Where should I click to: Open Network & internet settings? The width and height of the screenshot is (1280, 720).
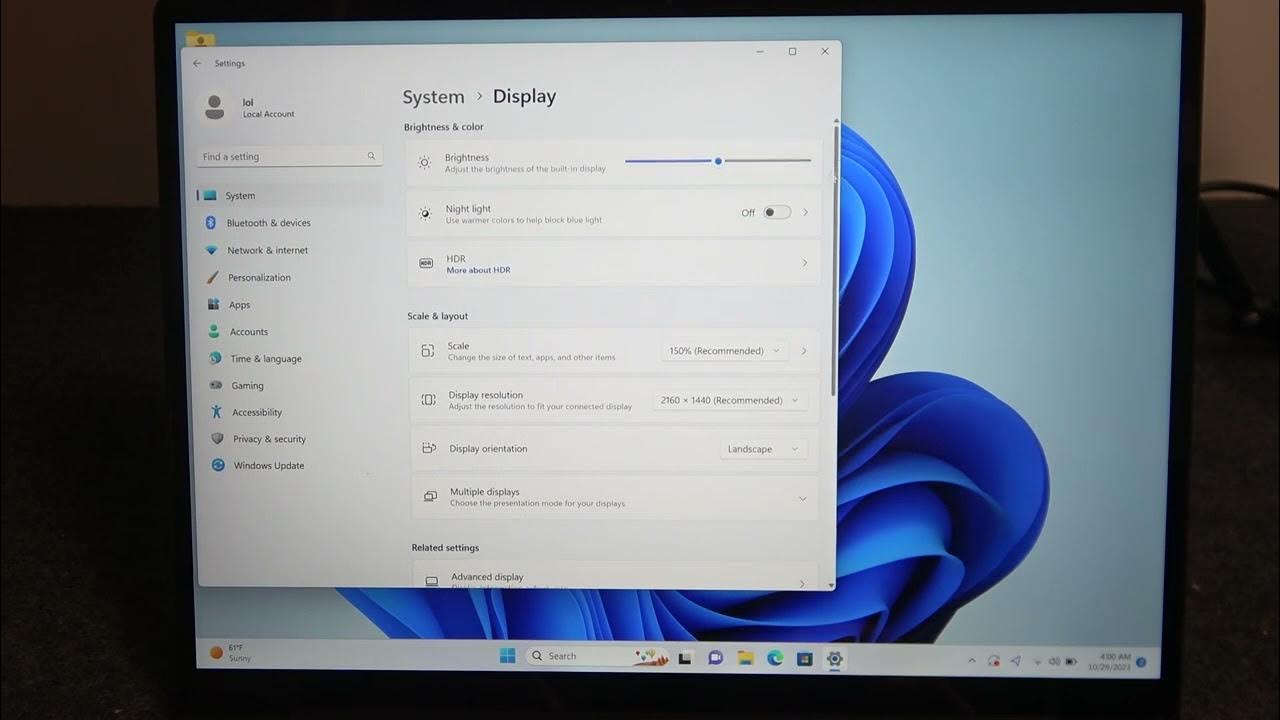(x=267, y=250)
